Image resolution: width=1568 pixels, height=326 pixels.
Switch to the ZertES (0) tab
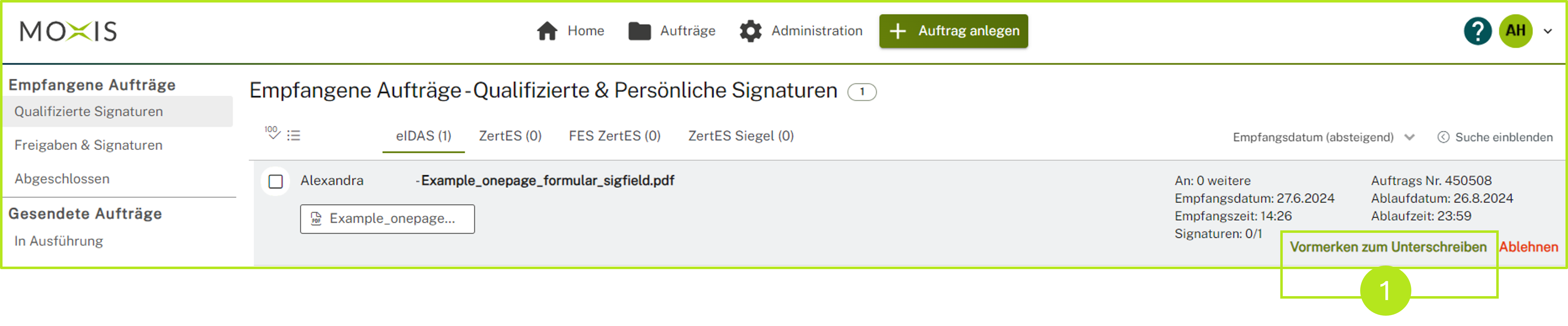pos(509,135)
